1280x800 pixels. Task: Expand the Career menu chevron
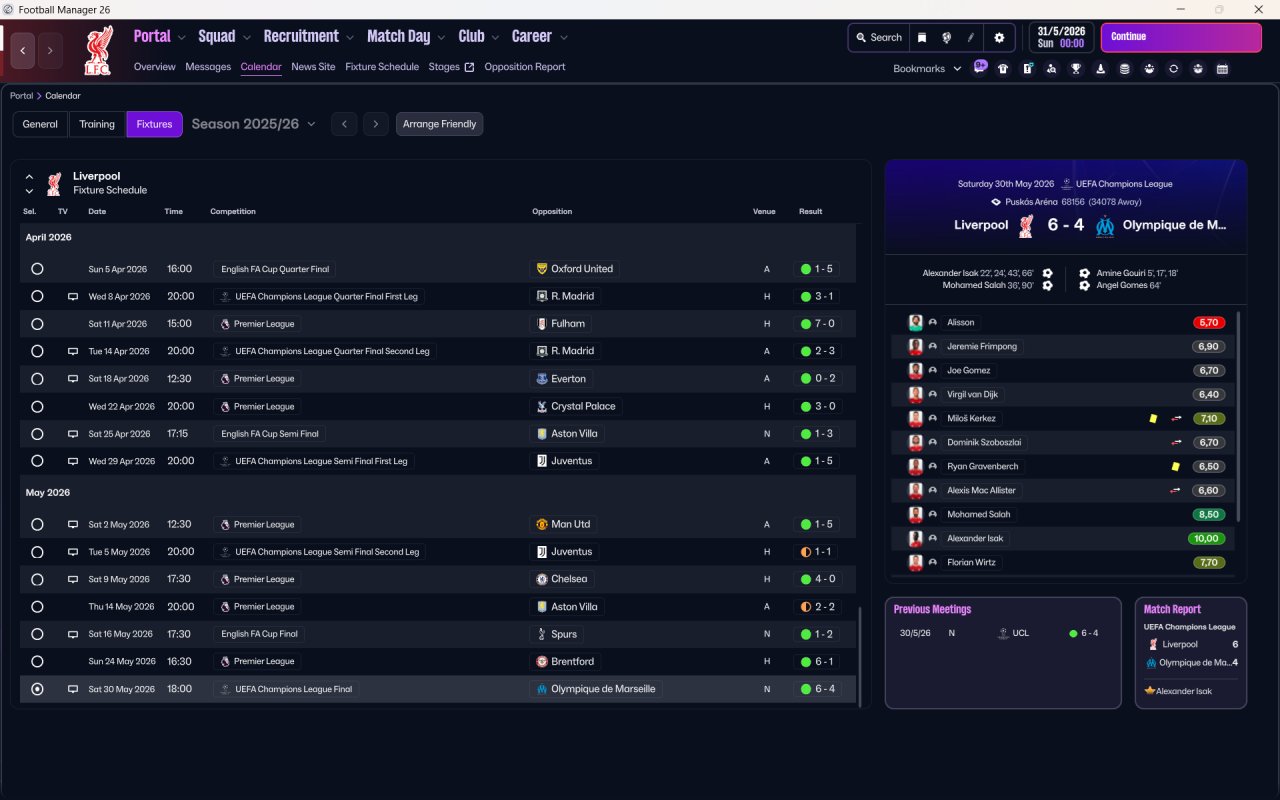click(564, 38)
